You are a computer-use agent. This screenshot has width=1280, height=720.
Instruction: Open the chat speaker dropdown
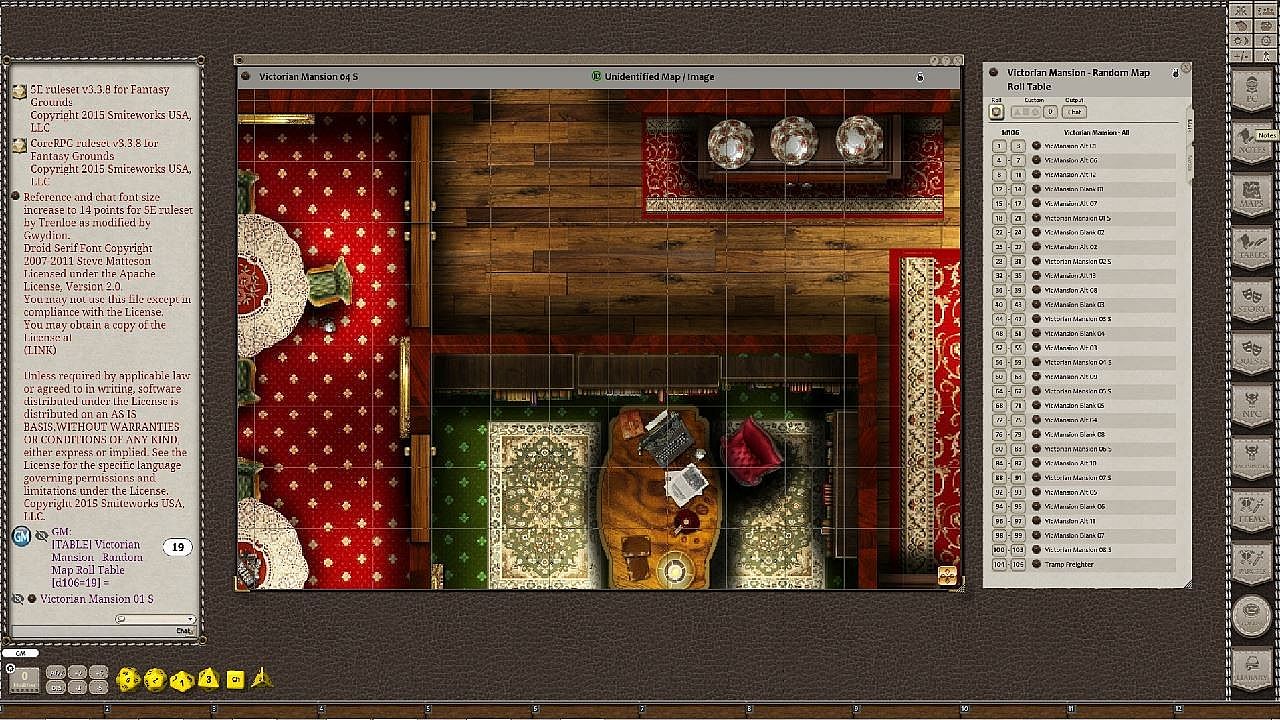(155, 619)
